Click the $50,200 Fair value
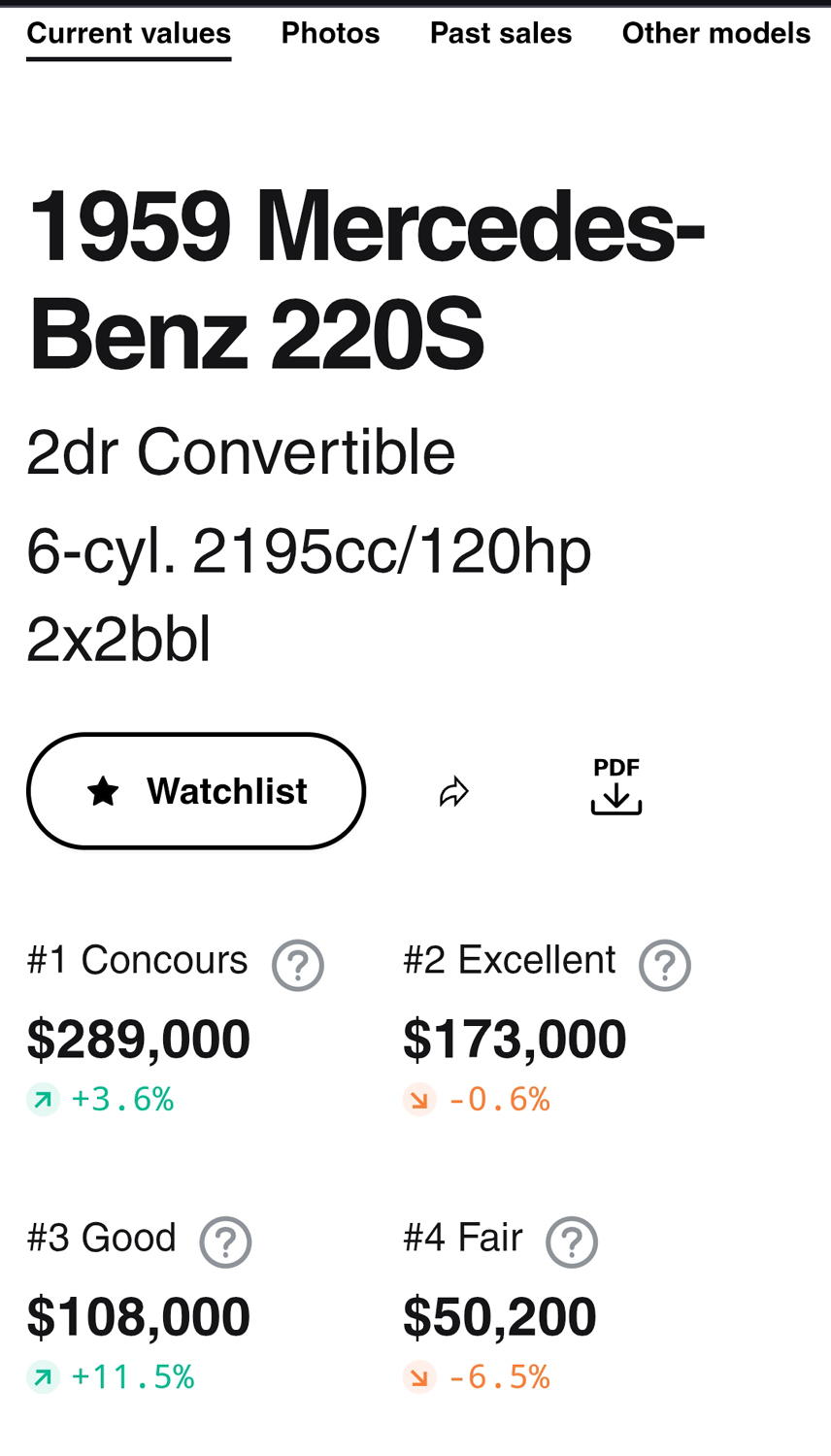 click(x=500, y=1317)
